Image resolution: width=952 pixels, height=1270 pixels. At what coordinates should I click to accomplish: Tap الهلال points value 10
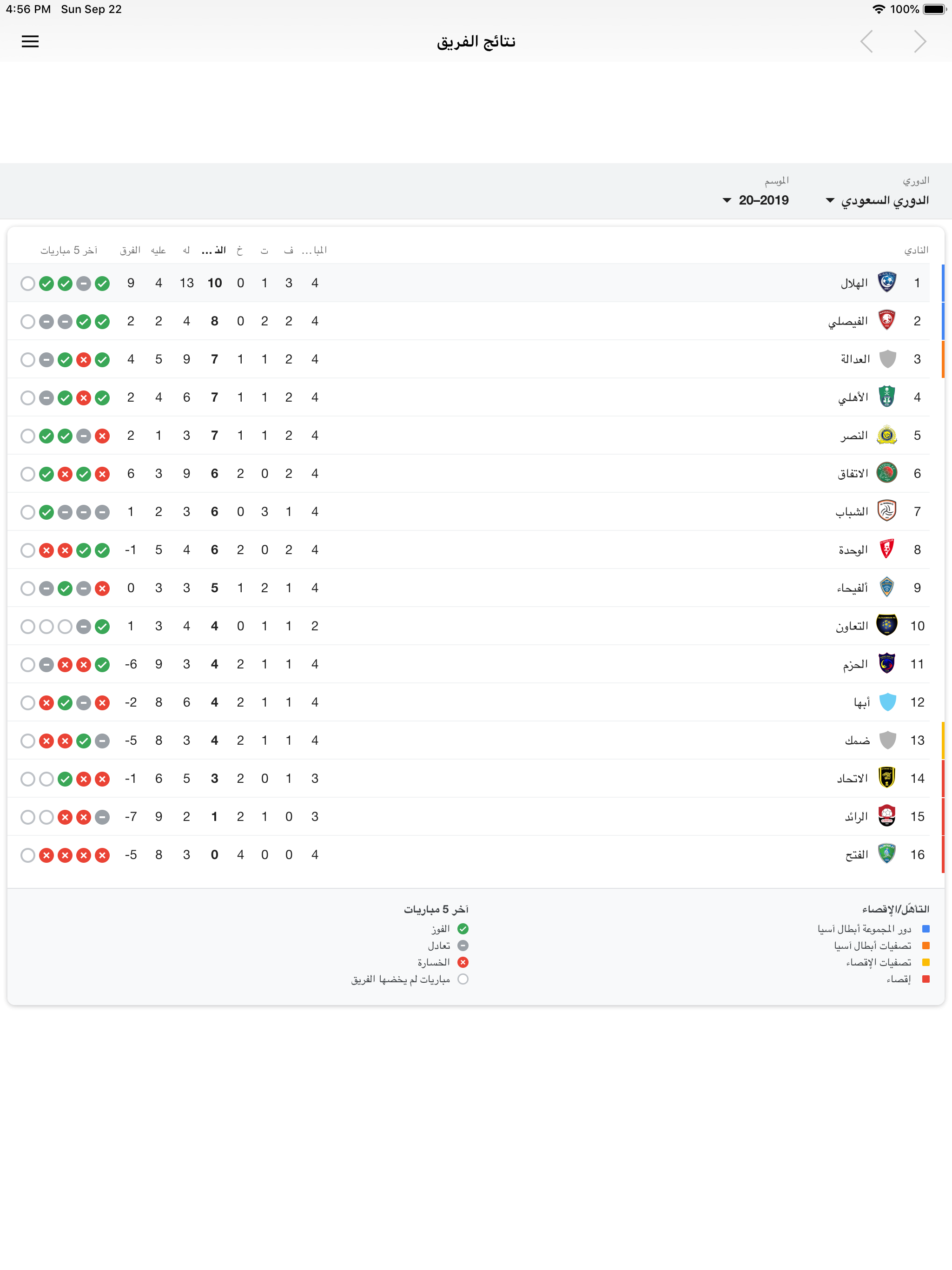click(215, 283)
